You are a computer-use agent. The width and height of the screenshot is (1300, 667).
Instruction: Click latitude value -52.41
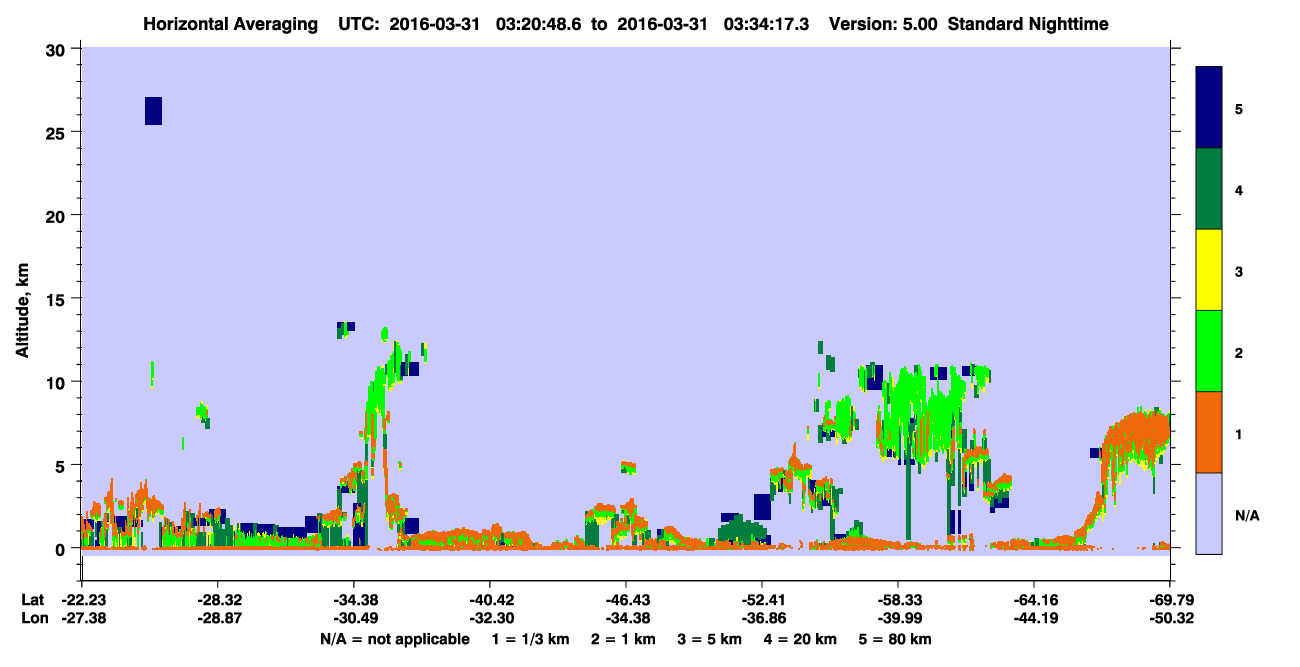762,600
